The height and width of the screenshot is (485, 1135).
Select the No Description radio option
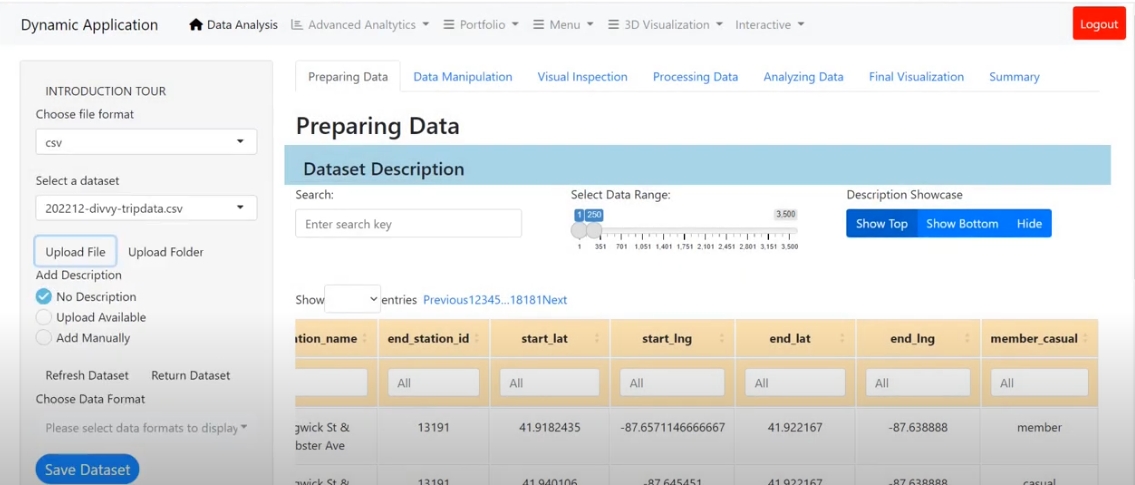pos(44,296)
